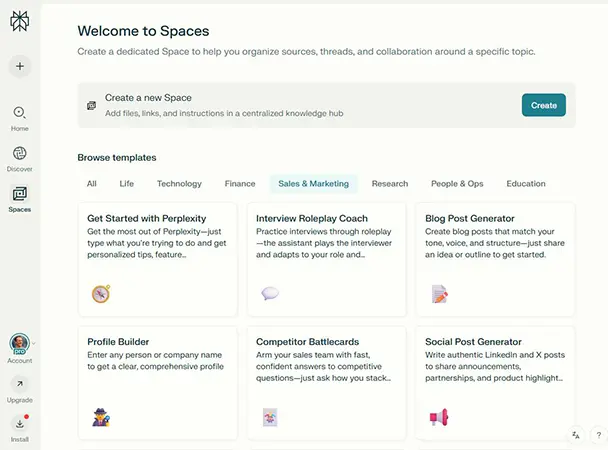Open the language translate icon
This screenshot has height=450, width=608.
[x=576, y=435]
